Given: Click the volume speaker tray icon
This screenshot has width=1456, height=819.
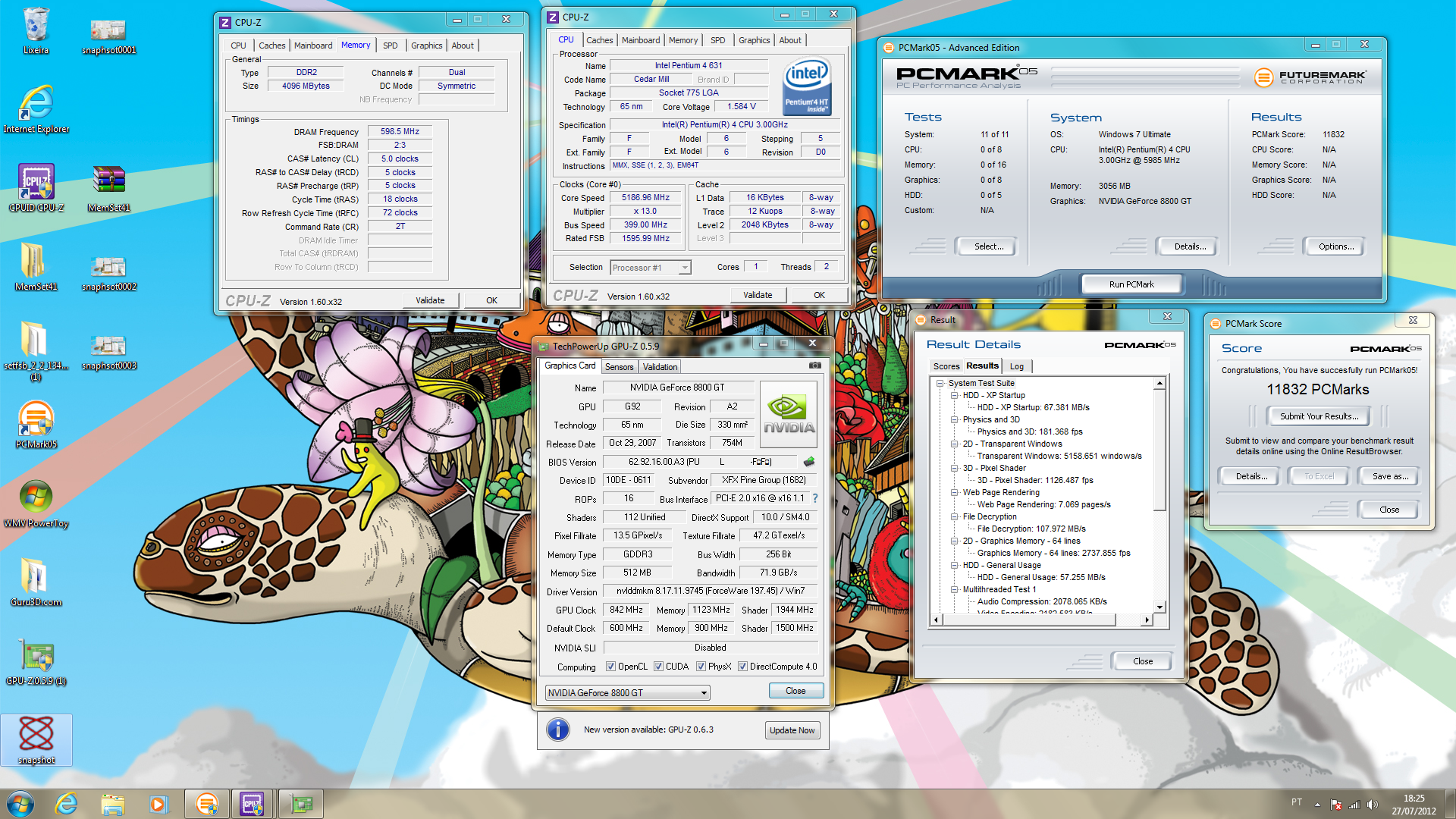Looking at the screenshot, I should coord(1372,805).
